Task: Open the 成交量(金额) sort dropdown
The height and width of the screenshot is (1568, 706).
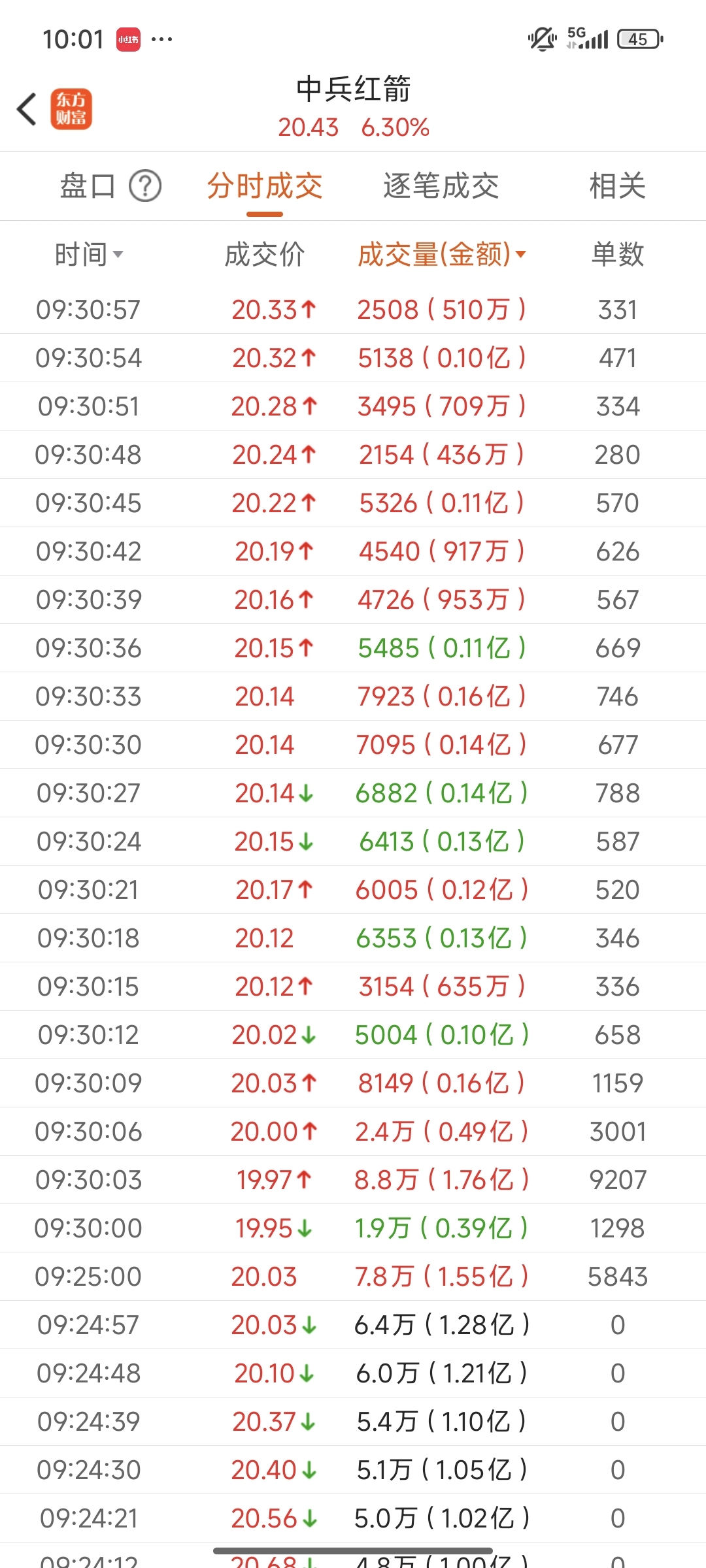Action: point(442,254)
